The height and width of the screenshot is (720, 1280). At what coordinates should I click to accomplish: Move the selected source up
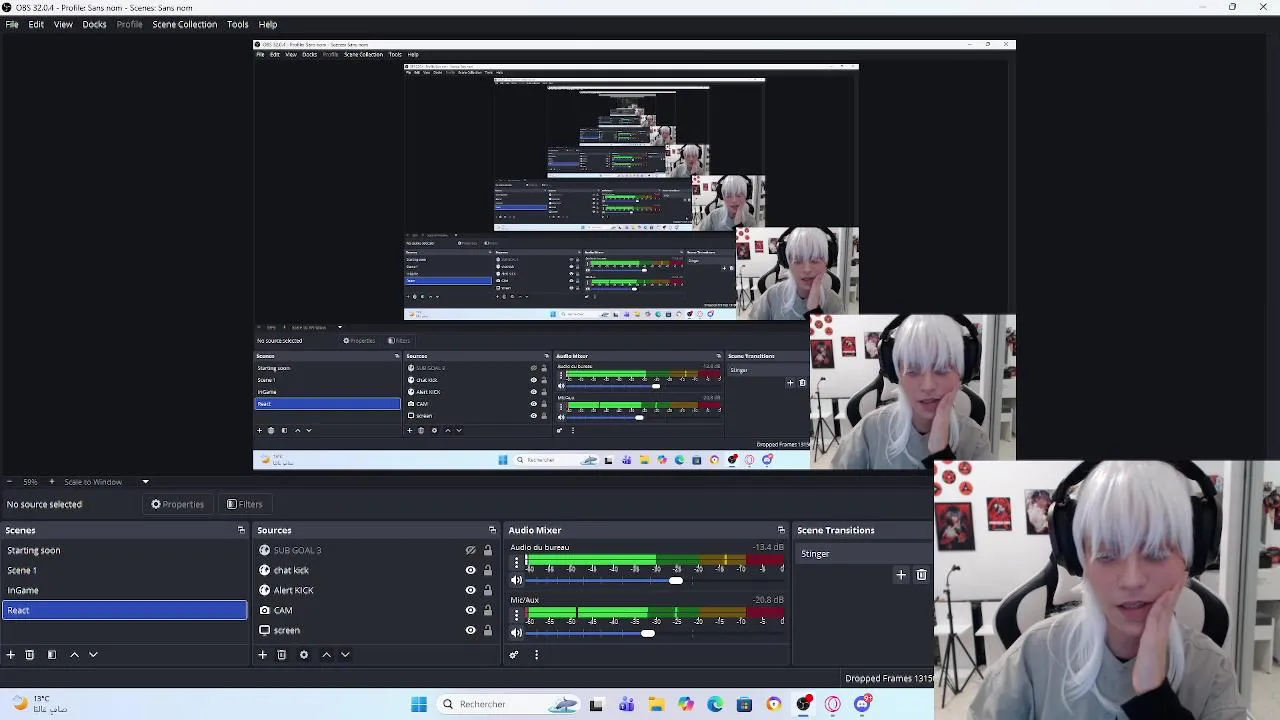tap(326, 655)
